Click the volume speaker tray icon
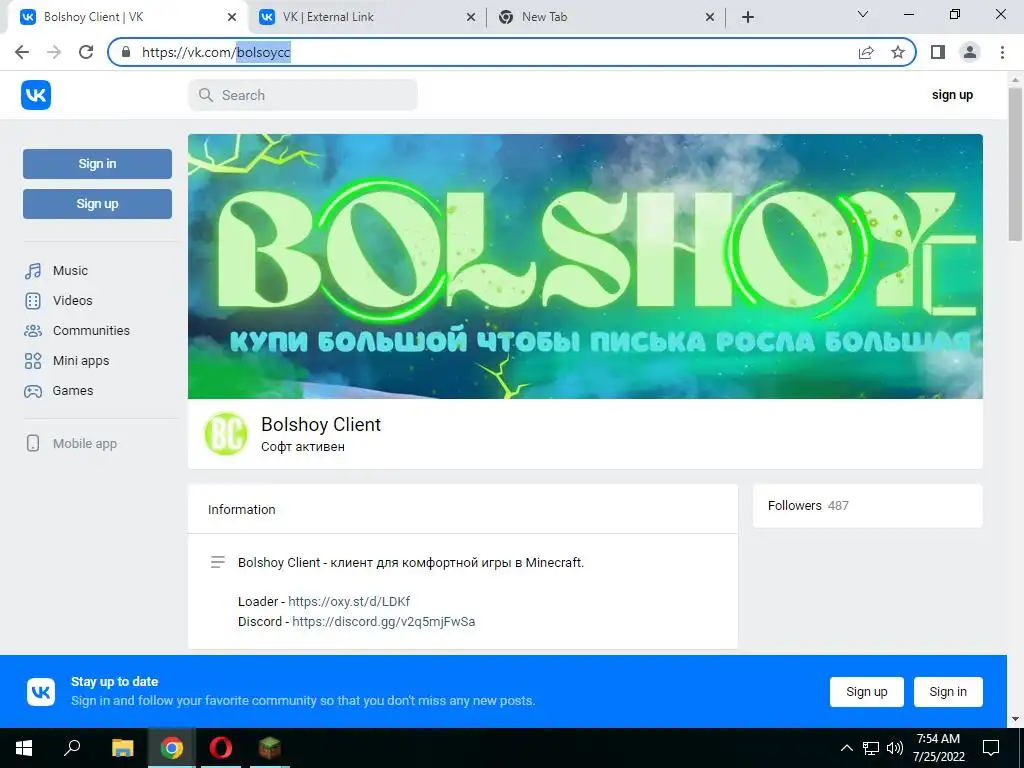This screenshot has width=1024, height=768. [895, 748]
